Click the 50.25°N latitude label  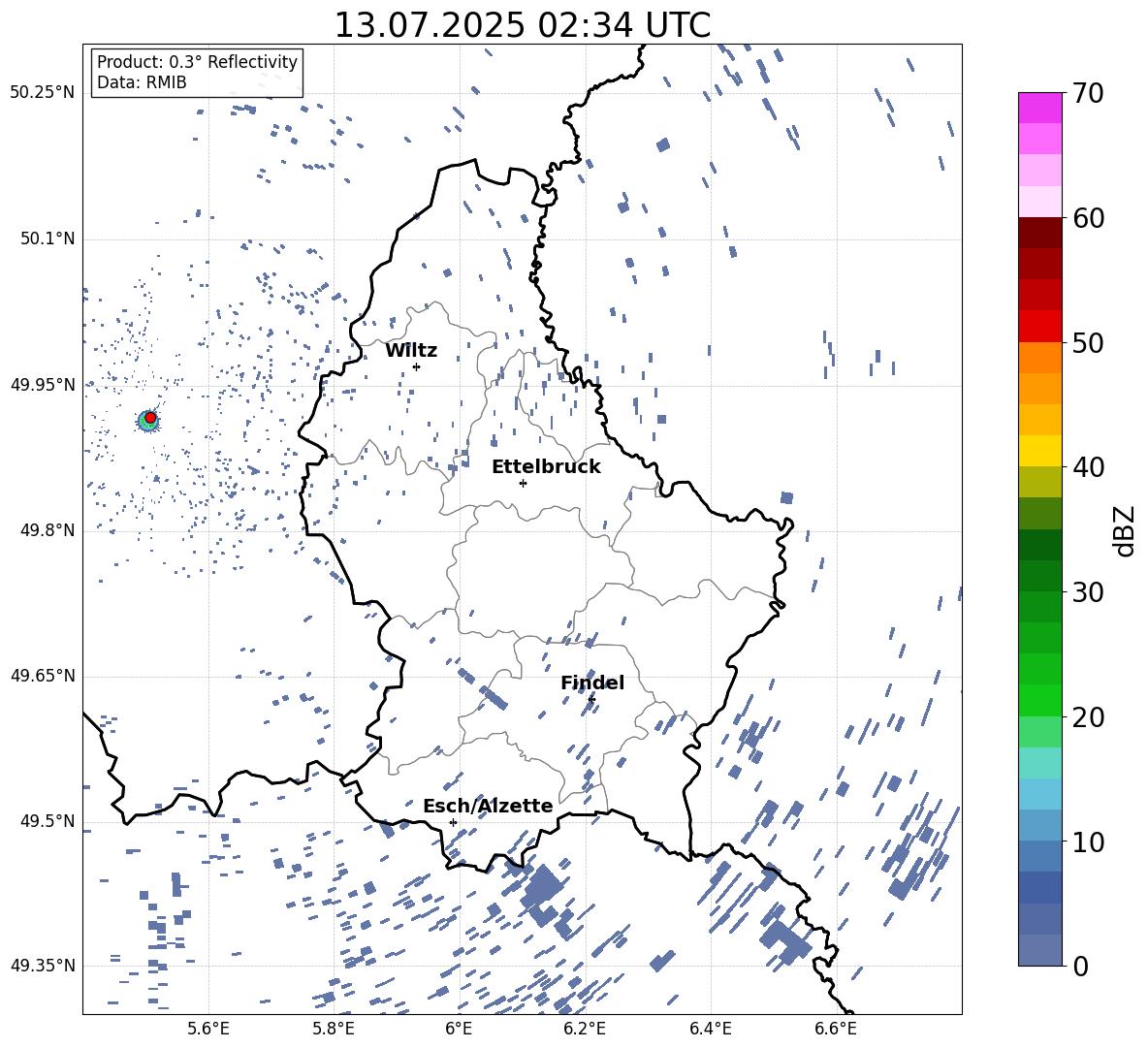click(43, 93)
